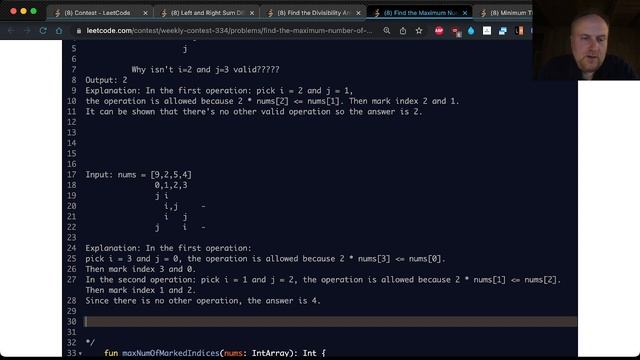Open the browser home page icon
The width and height of the screenshot is (640, 360).
point(59,31)
